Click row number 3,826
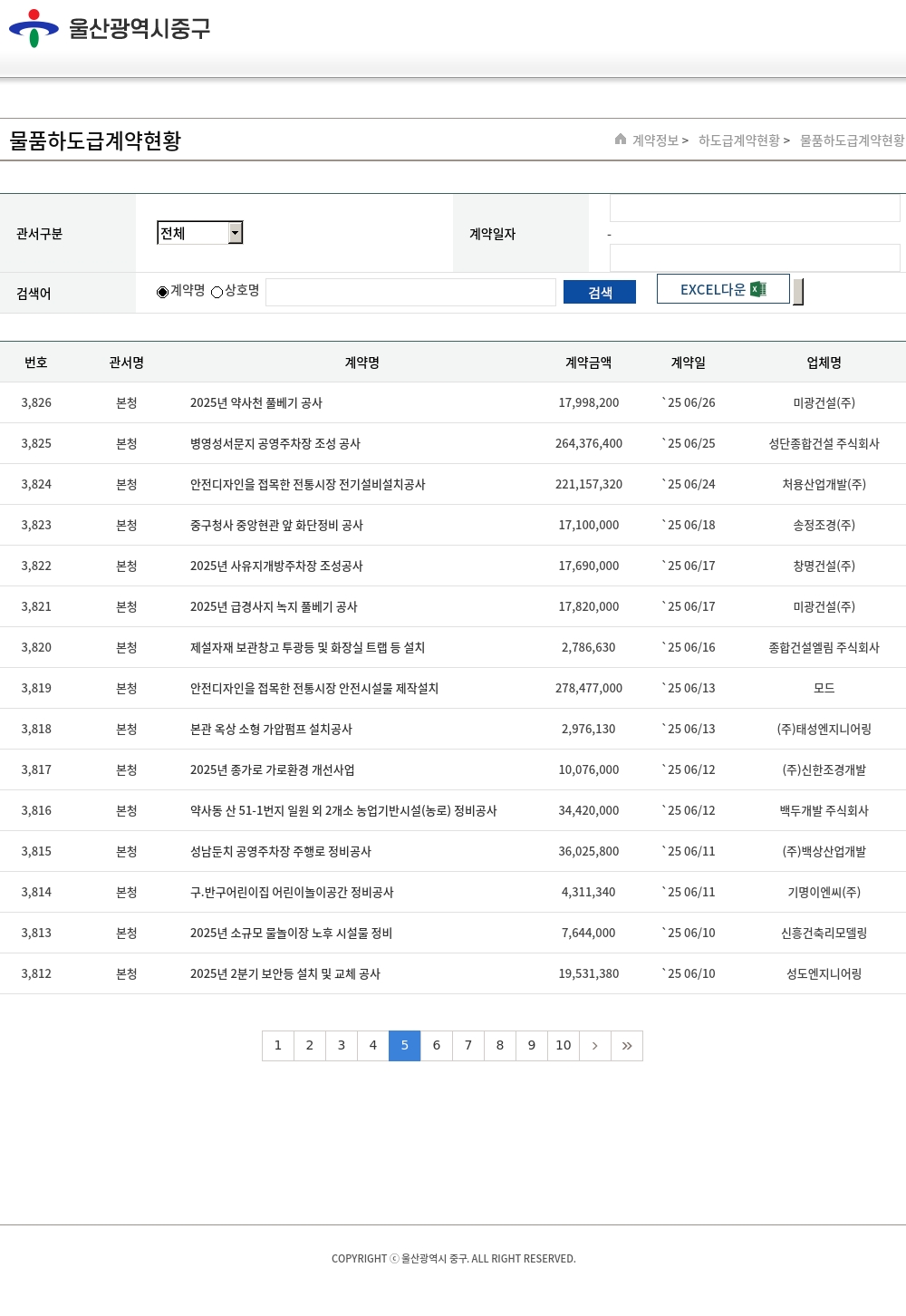The width and height of the screenshot is (906, 1316). point(36,403)
